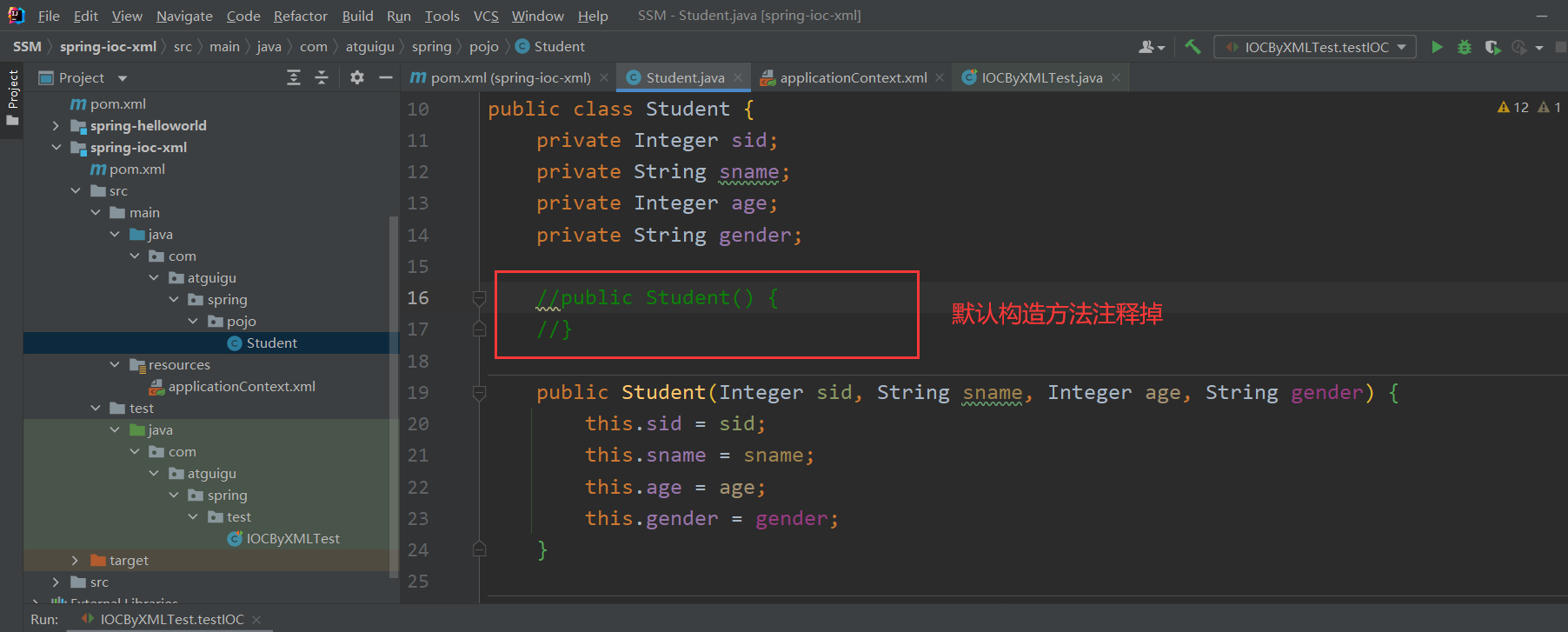The image size is (1568, 632).
Task: Expand the target folder
Action: [x=76, y=561]
